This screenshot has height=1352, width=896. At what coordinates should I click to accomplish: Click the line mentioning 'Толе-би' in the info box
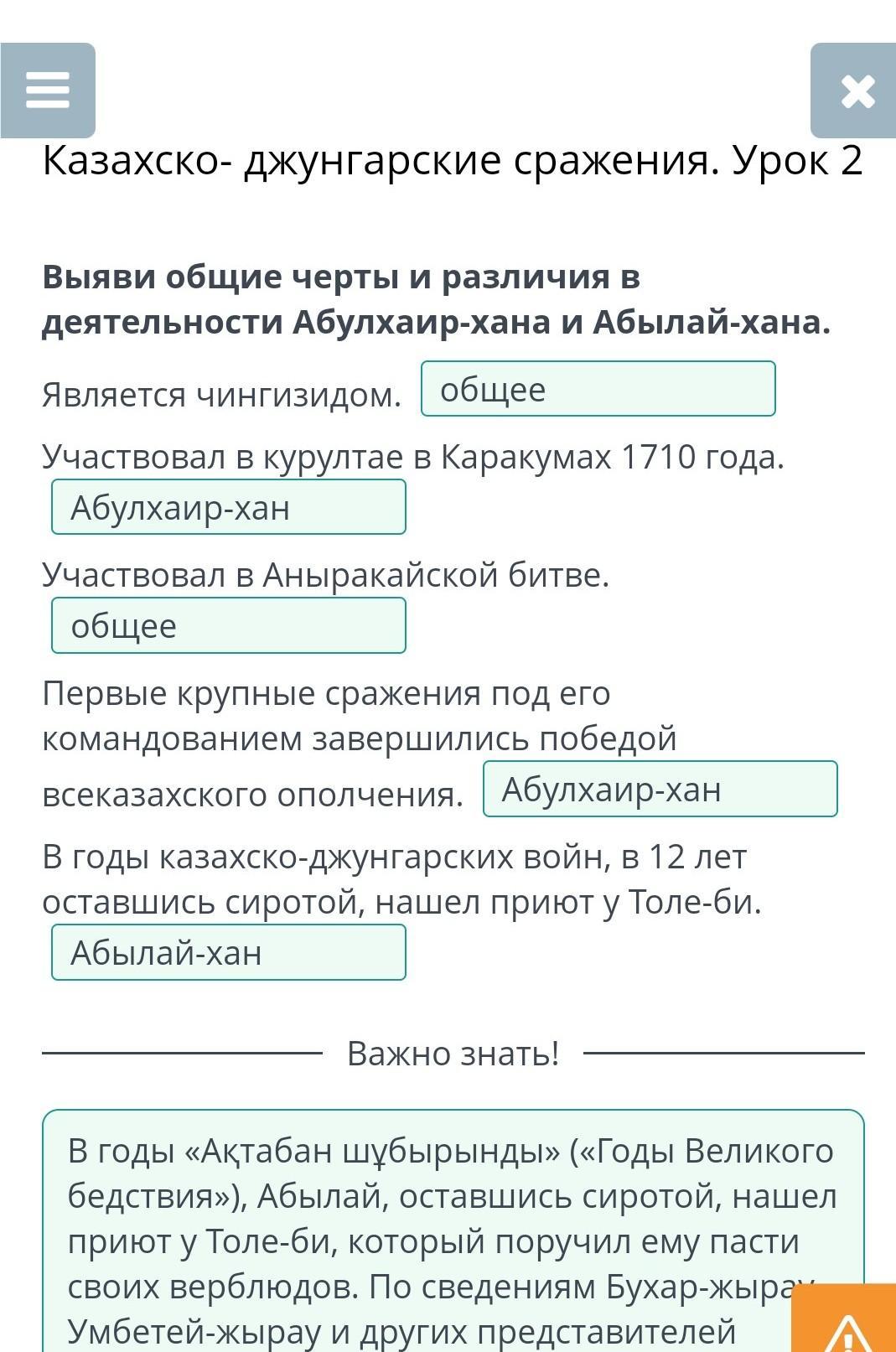[x=433, y=1241]
